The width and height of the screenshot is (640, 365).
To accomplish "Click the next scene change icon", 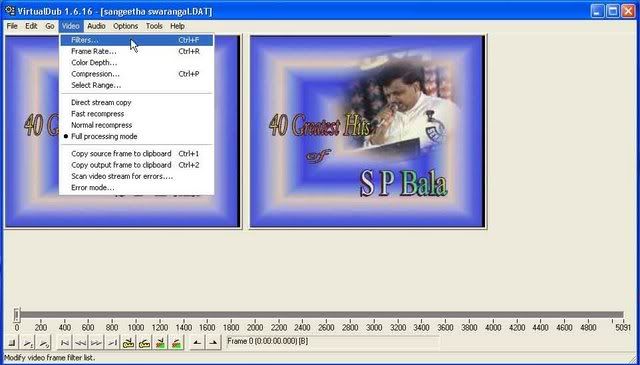I will pyautogui.click(x=176, y=343).
